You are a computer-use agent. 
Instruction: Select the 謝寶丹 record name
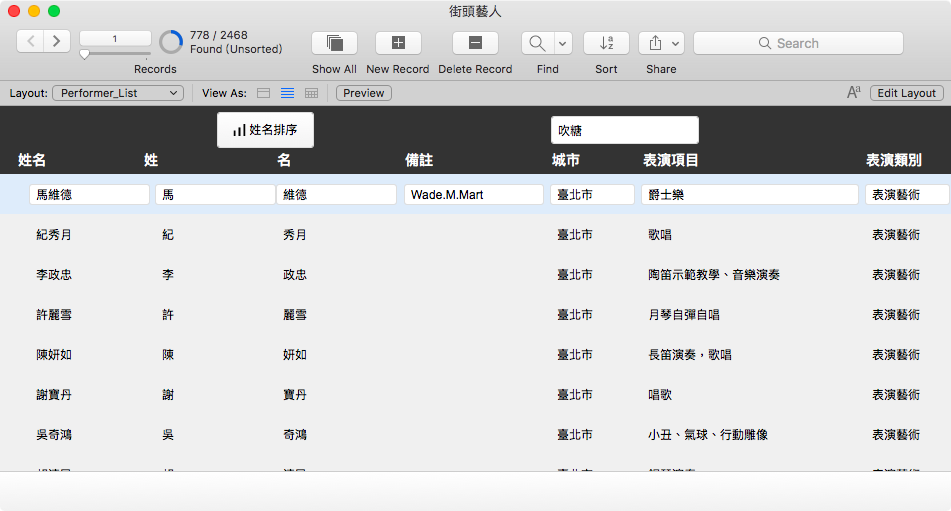(54, 395)
